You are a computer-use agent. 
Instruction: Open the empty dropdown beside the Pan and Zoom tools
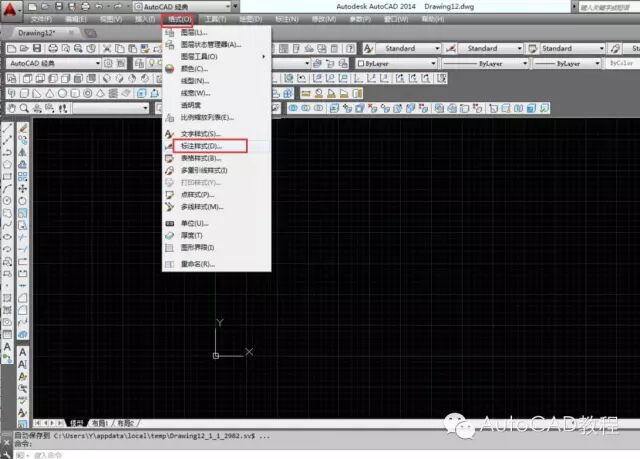click(111, 108)
